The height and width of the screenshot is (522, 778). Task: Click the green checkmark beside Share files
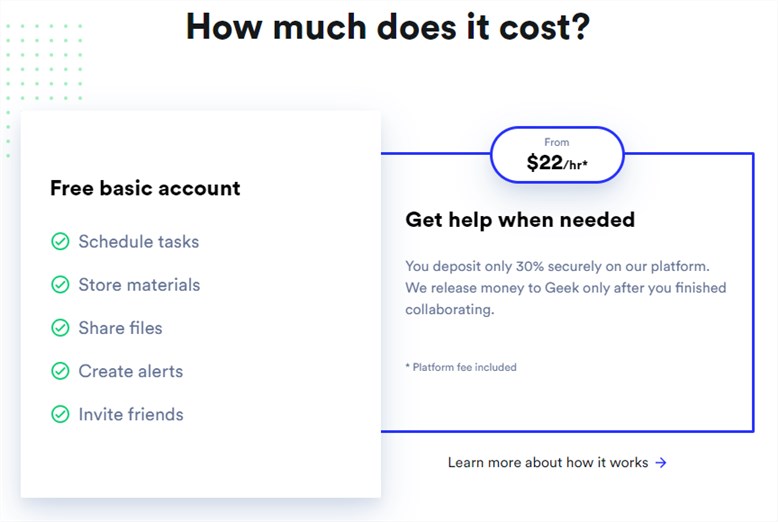(x=61, y=328)
